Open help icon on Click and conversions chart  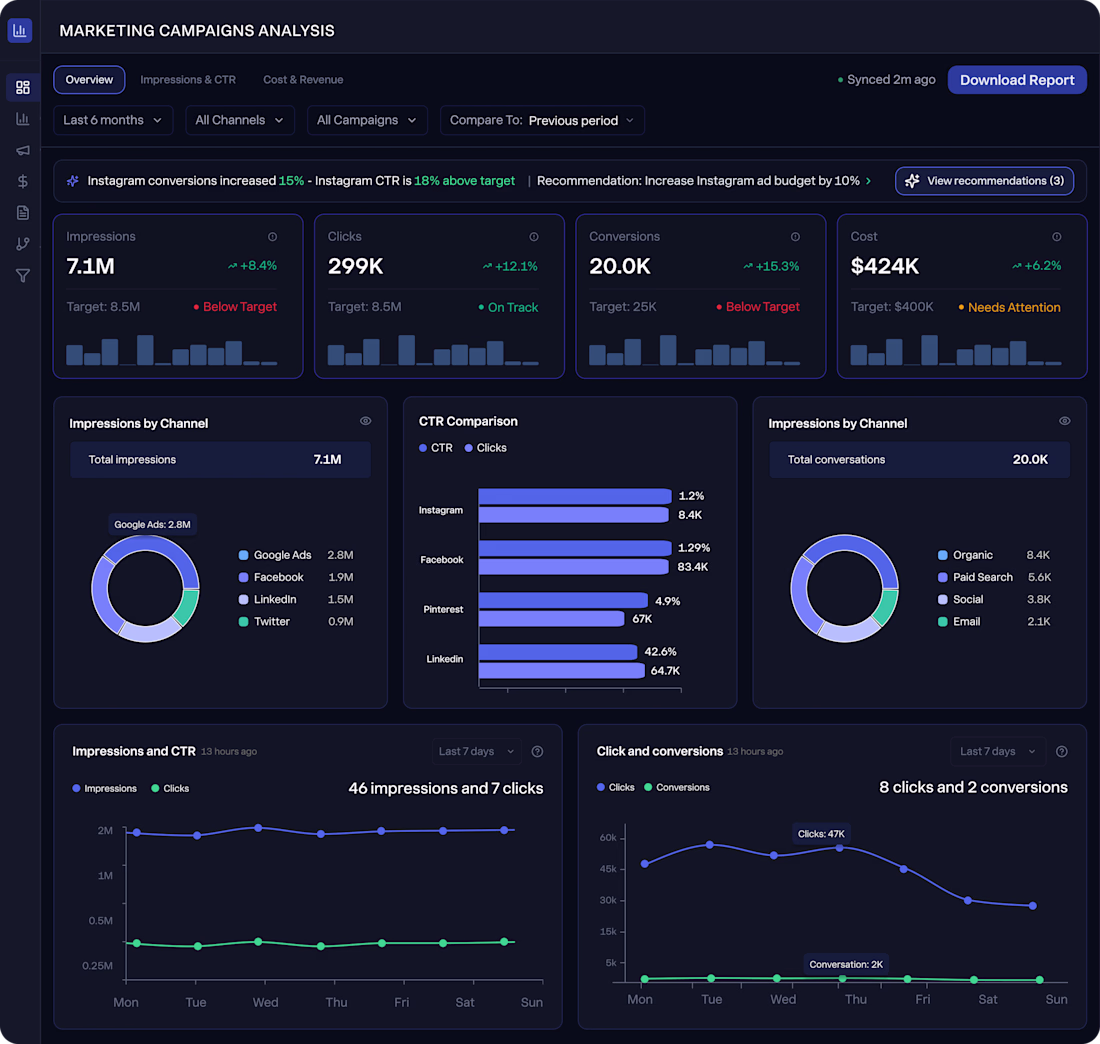(x=1062, y=751)
